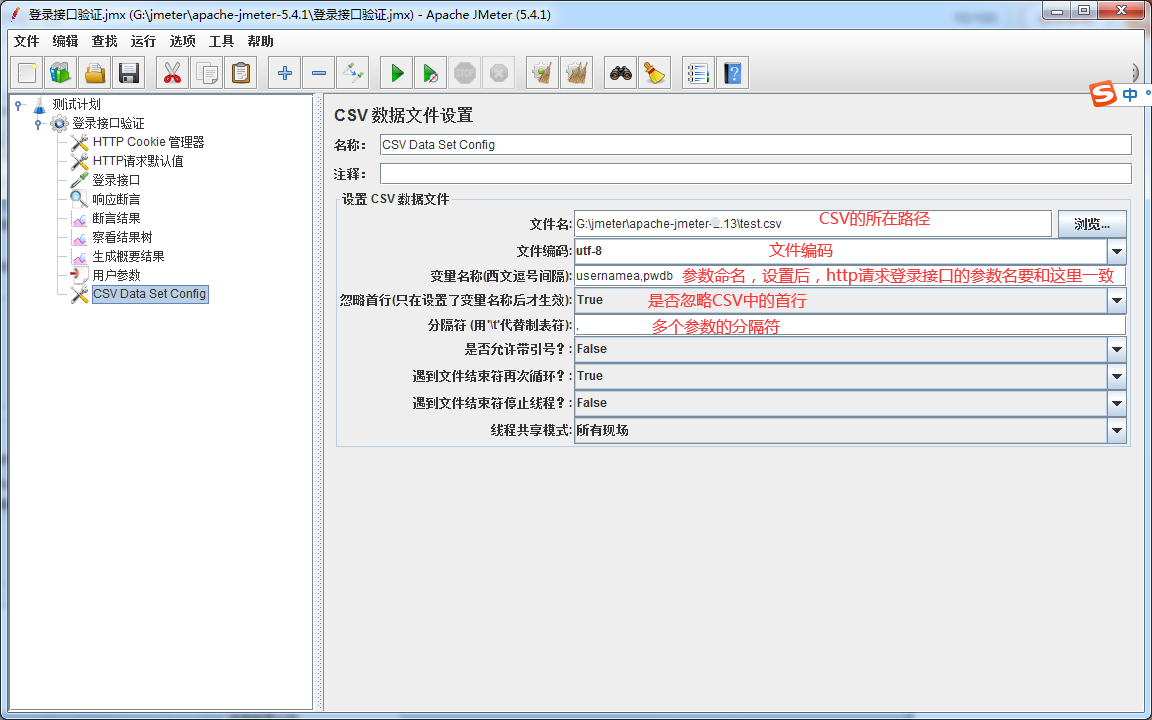Start the test with green play icon

coord(397,73)
